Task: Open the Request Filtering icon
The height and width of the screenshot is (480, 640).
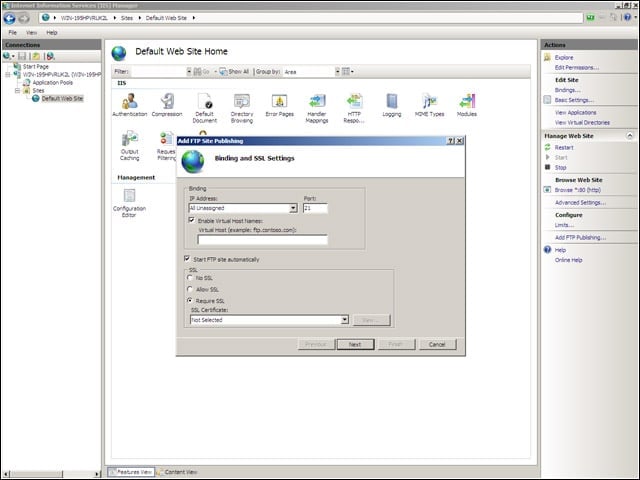Action: tap(166, 145)
